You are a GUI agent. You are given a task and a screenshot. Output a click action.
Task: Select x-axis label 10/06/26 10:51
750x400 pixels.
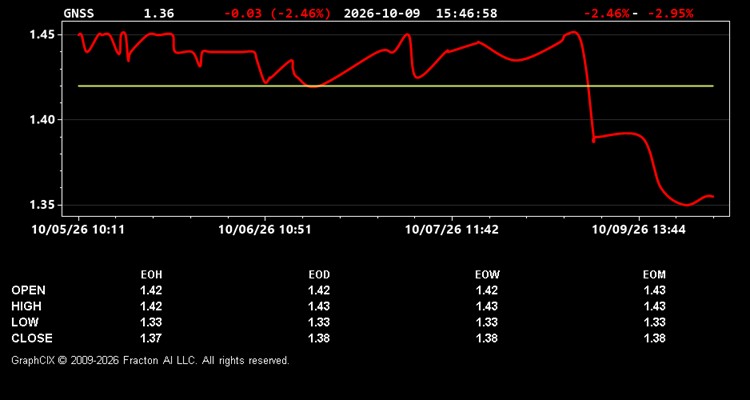[x=265, y=230]
